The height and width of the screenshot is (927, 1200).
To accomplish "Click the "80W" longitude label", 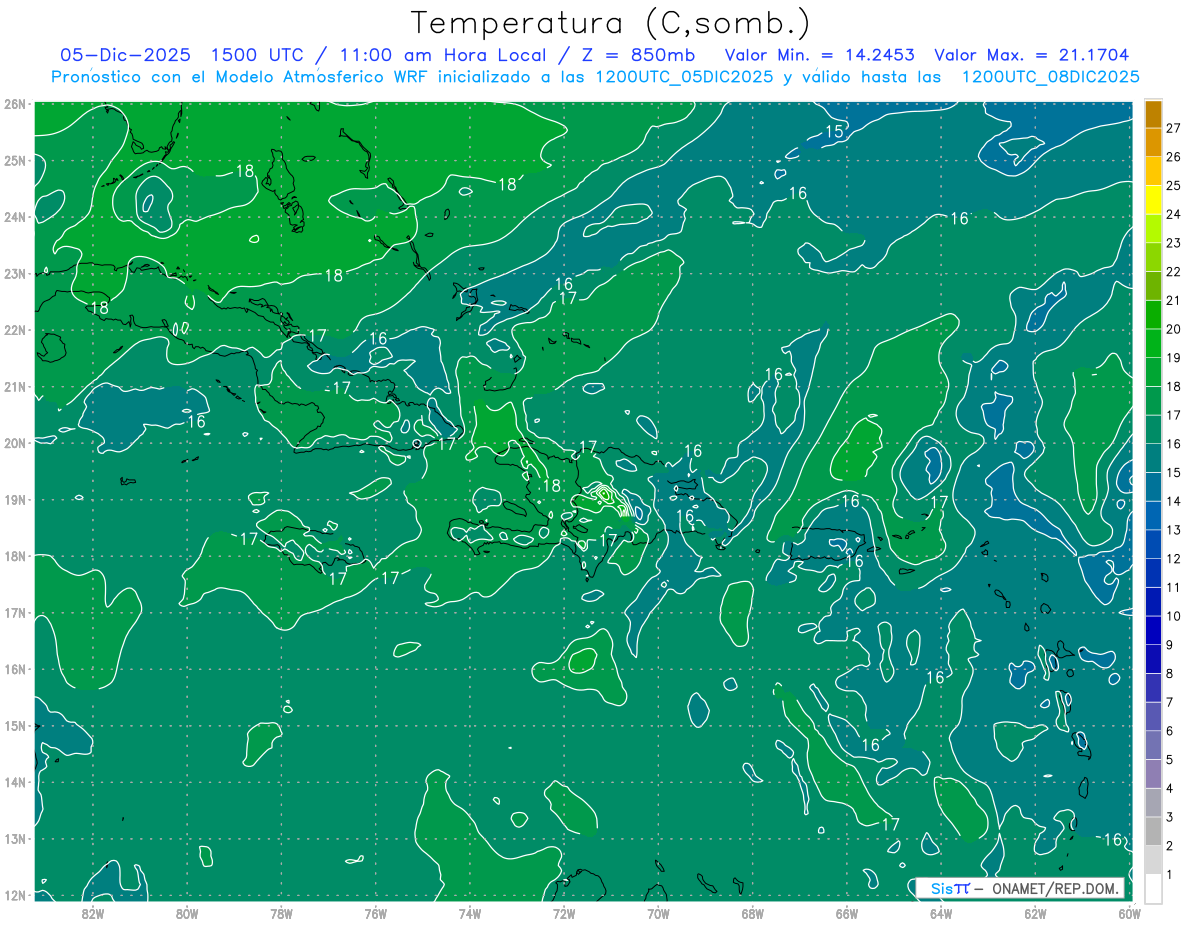I will coord(187,913).
